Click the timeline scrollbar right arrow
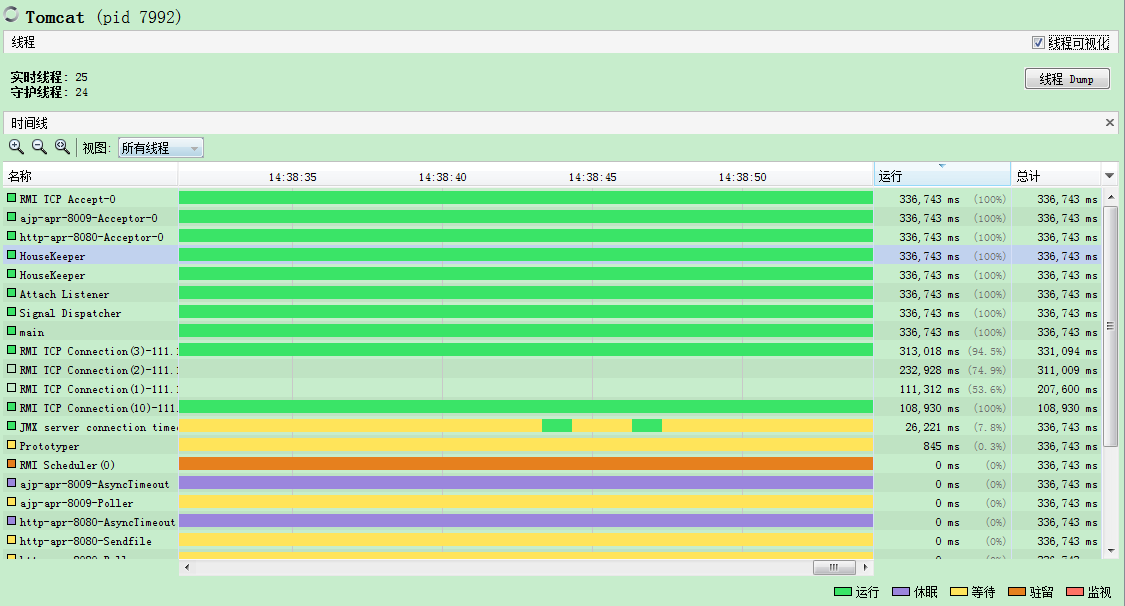This screenshot has width=1125, height=606. (865, 567)
